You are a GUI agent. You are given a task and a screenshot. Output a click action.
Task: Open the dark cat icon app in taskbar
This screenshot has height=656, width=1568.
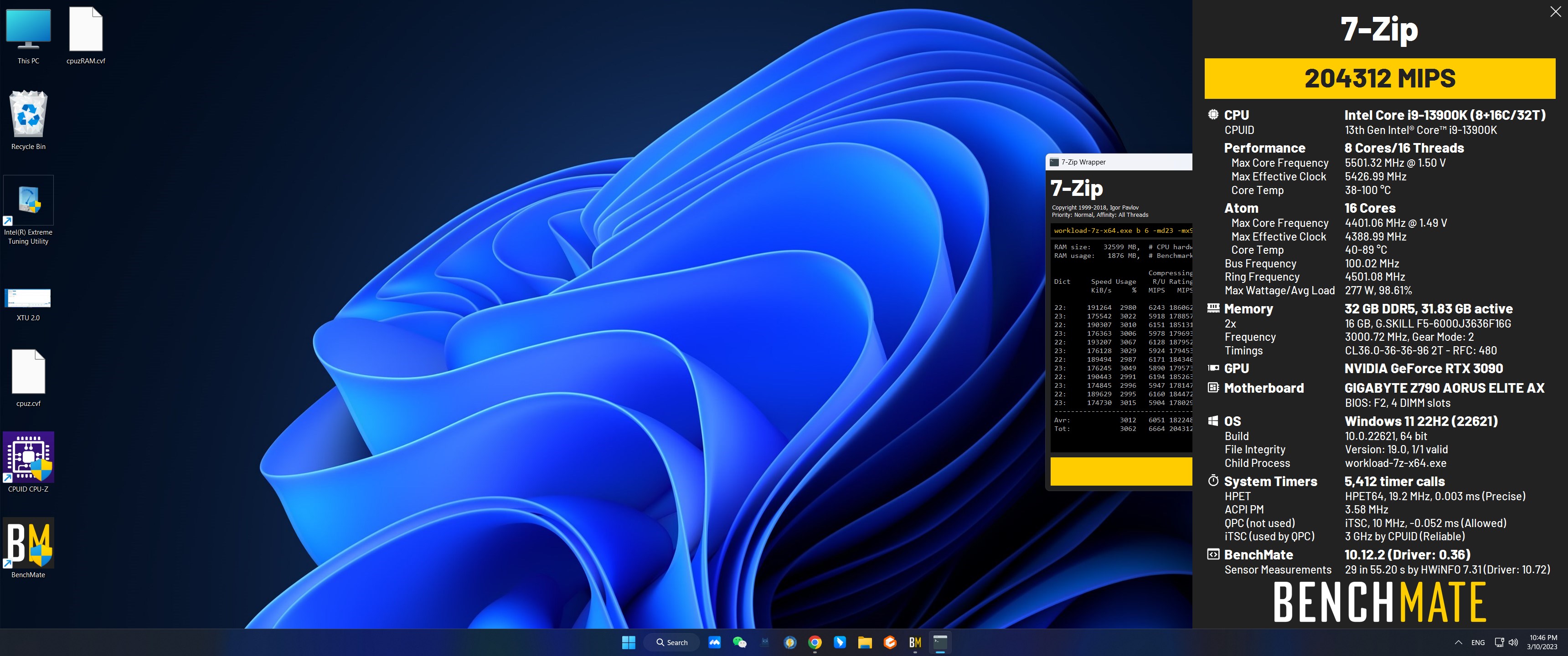(764, 642)
